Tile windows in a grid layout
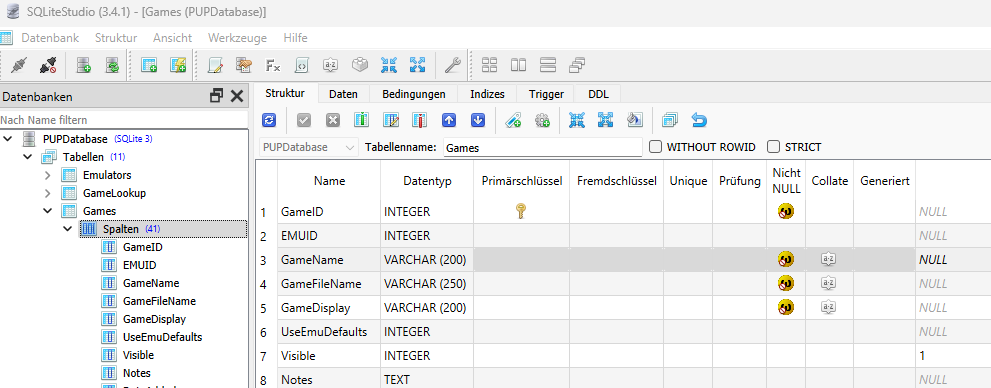 (490, 65)
